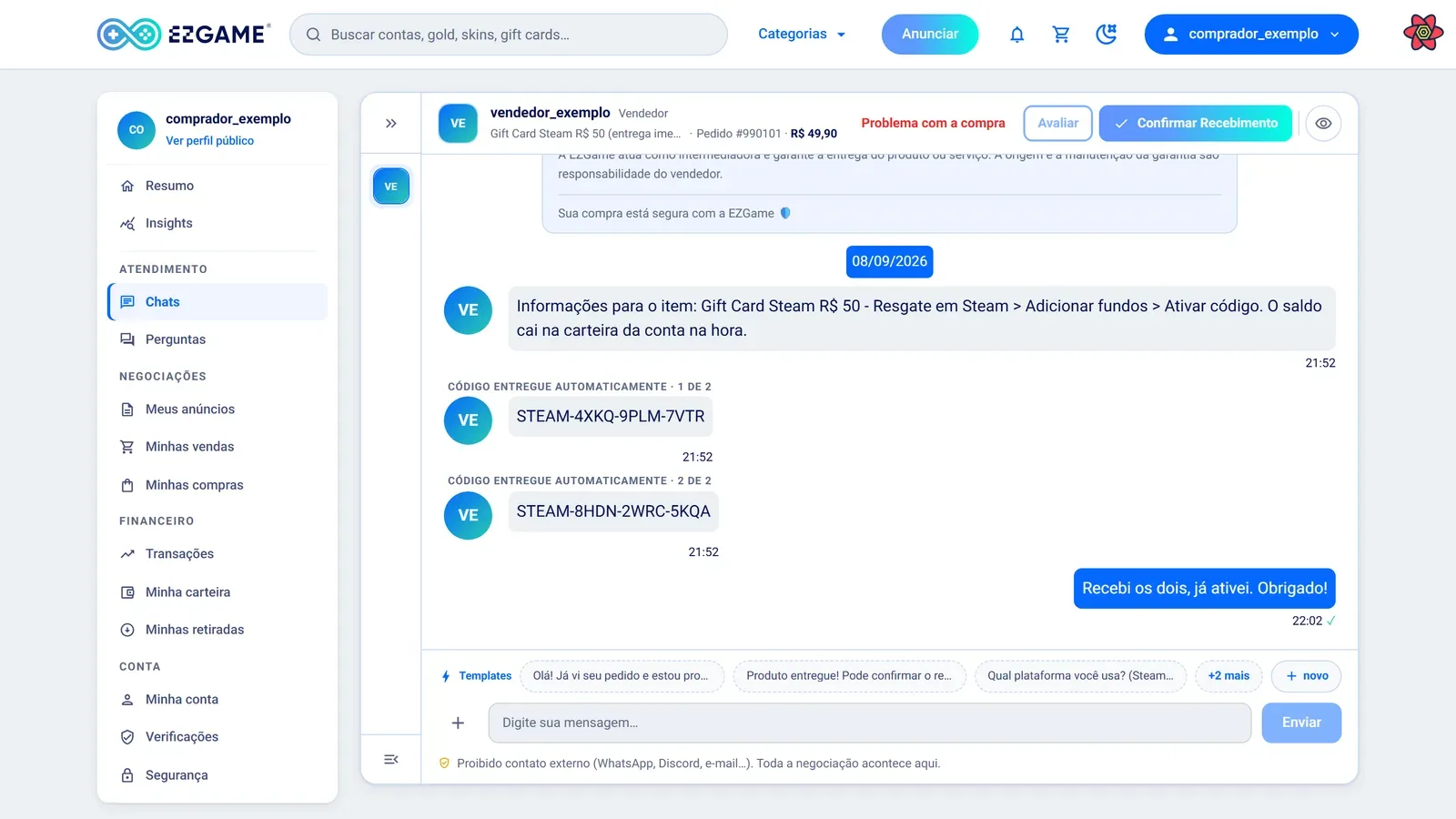
Task: Open Minhas compras
Action: pyautogui.click(x=217, y=485)
